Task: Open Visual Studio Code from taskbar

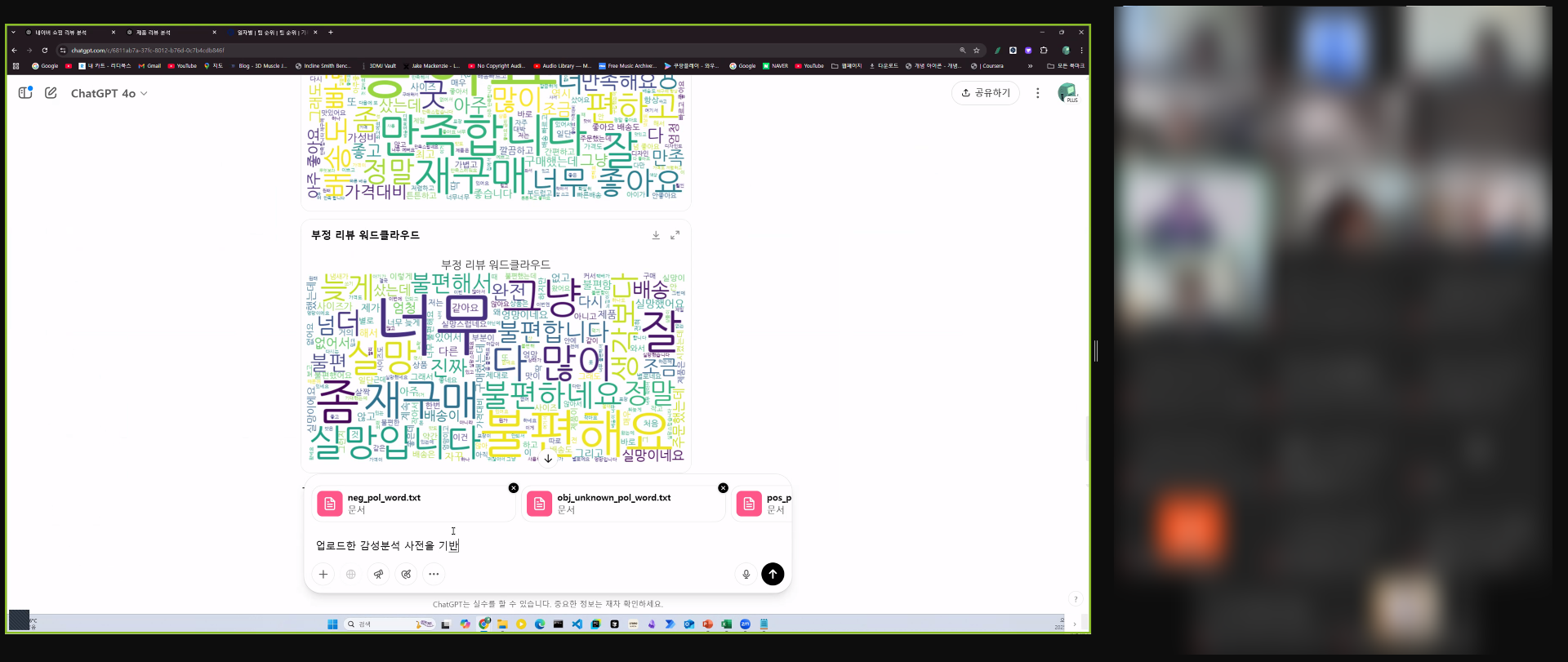Action: [x=577, y=624]
